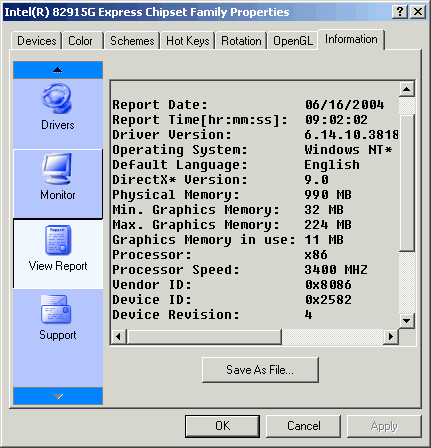This screenshot has width=431, height=448.
Task: Select the OpenGL tab
Action: (x=293, y=41)
